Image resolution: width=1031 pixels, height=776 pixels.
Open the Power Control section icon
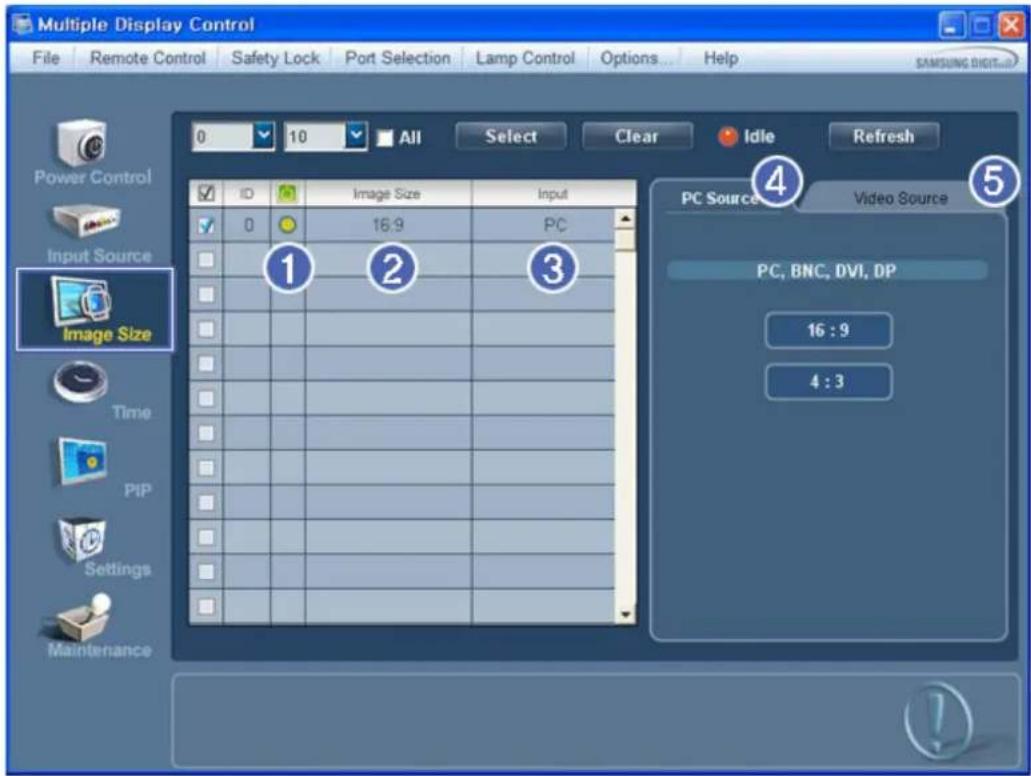81,143
